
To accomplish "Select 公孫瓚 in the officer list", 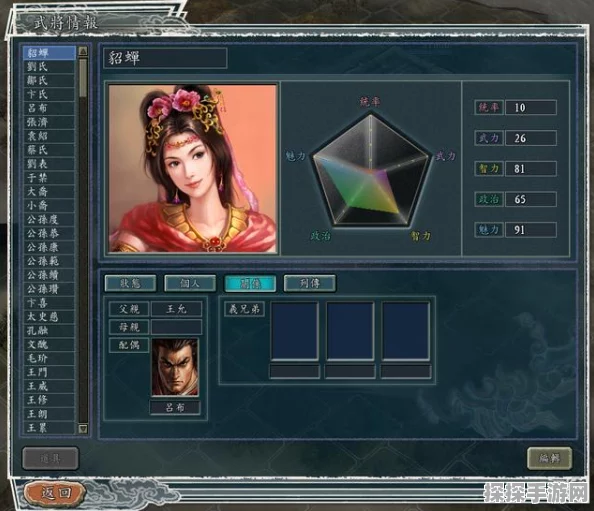I will click(x=49, y=289).
